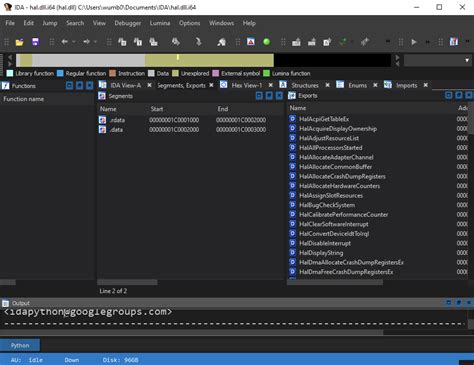The width and height of the screenshot is (474, 365).
Task: Open the Debugger menu
Action: 128,23
